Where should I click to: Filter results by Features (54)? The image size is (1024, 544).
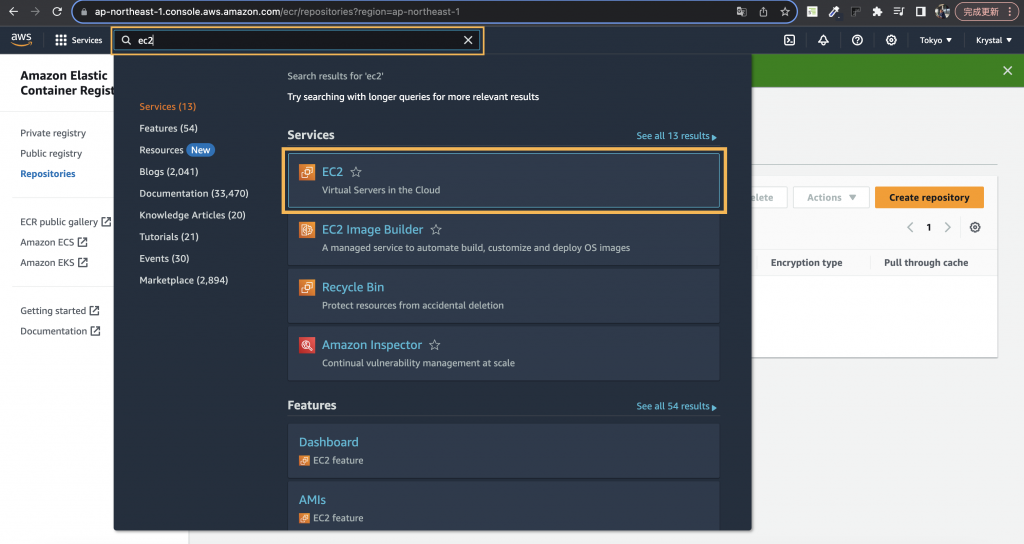click(168, 128)
